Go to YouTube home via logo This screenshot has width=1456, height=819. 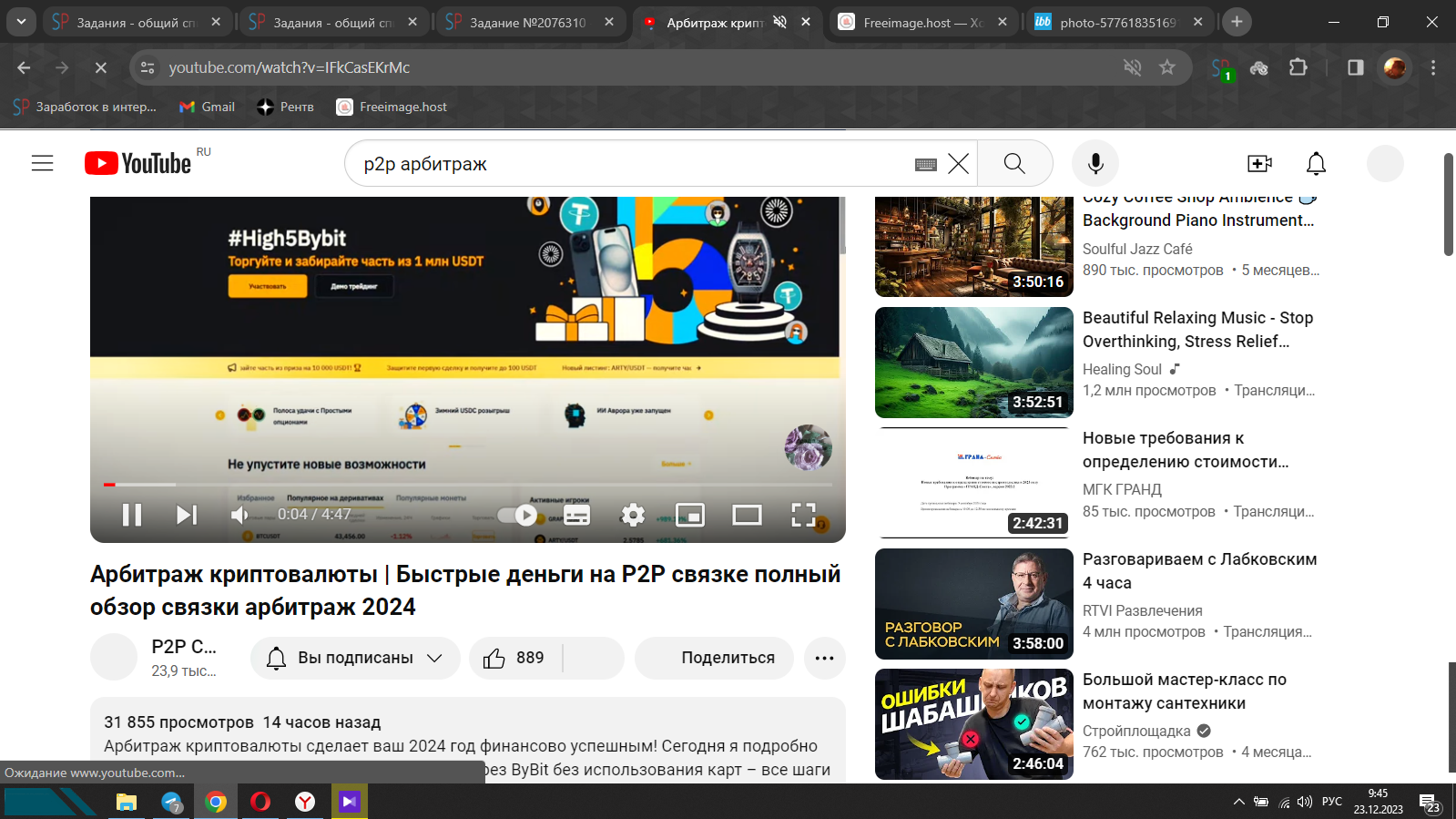click(x=138, y=163)
